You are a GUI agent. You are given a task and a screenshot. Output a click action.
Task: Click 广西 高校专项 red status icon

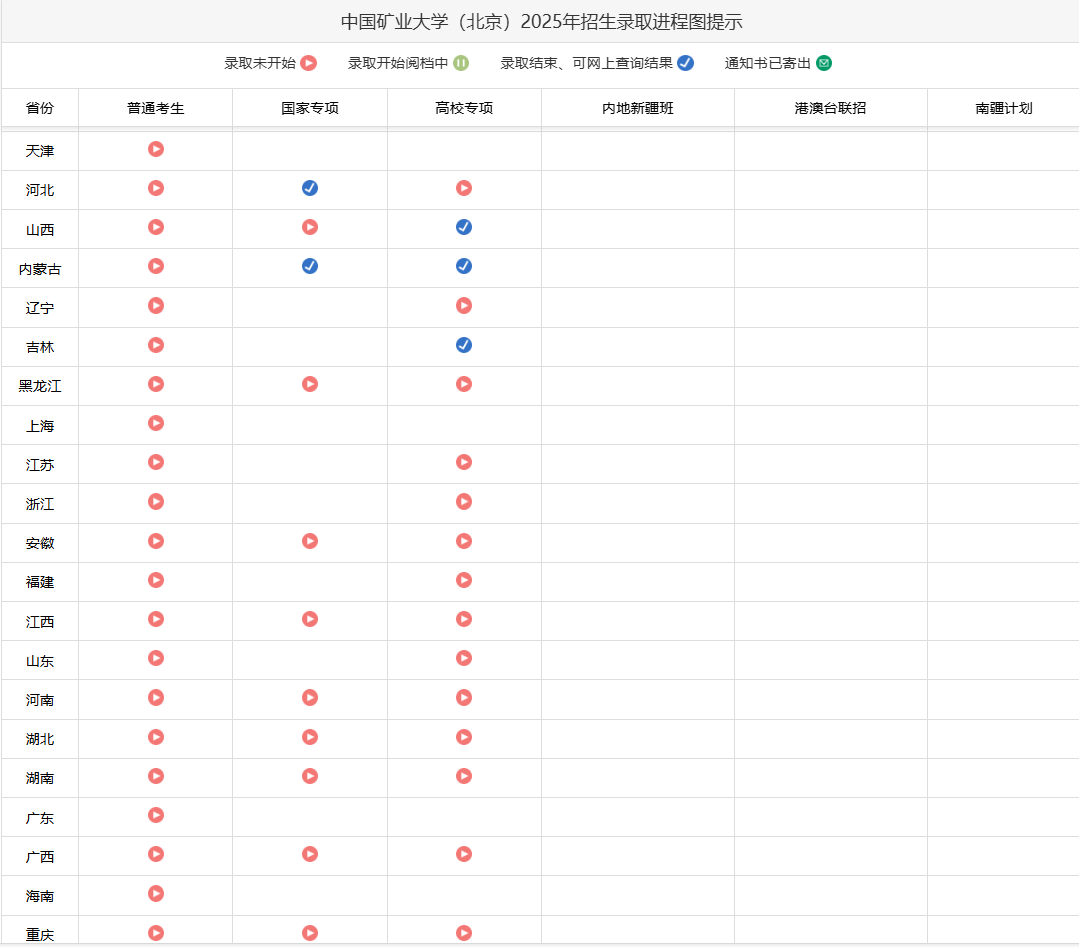[464, 854]
